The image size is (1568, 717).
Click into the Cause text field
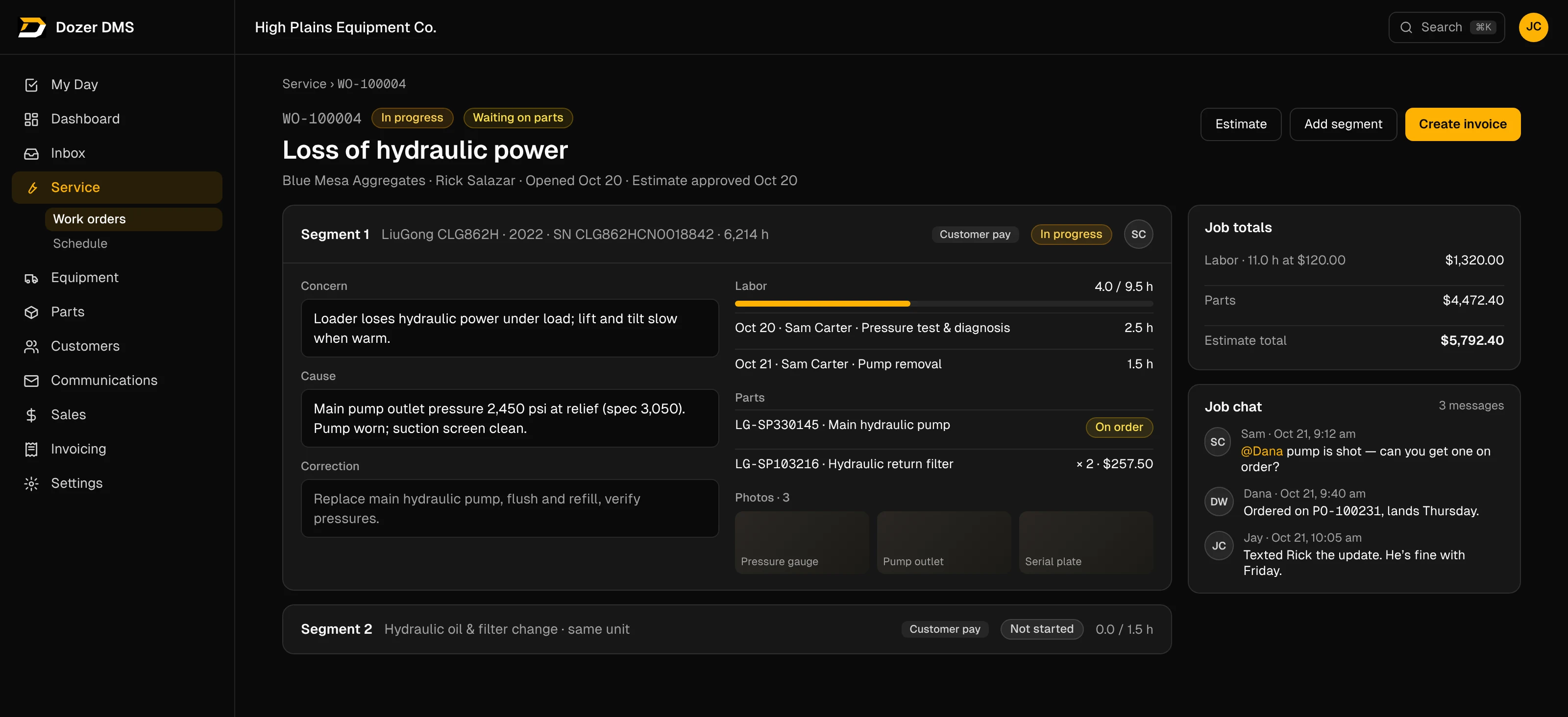coord(510,418)
